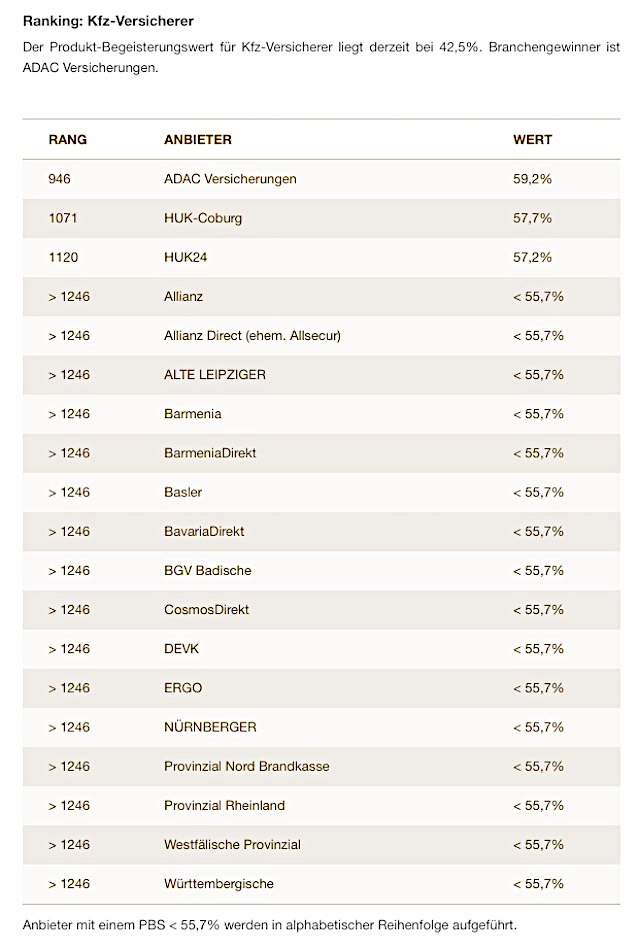This screenshot has height=947, width=638.
Task: Click the NÜRNBERGER provider name
Action: coord(210,727)
